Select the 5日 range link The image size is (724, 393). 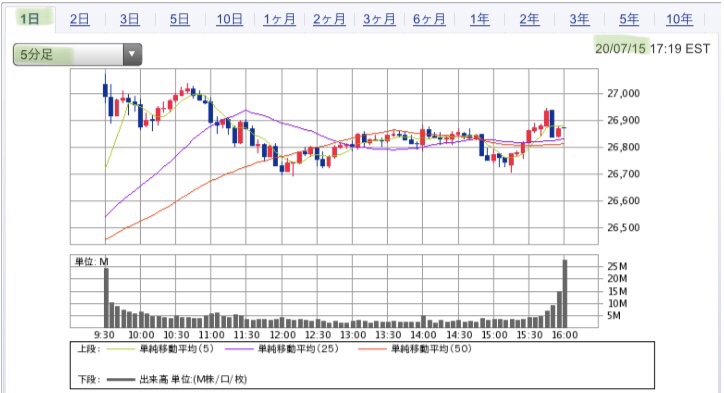180,19
